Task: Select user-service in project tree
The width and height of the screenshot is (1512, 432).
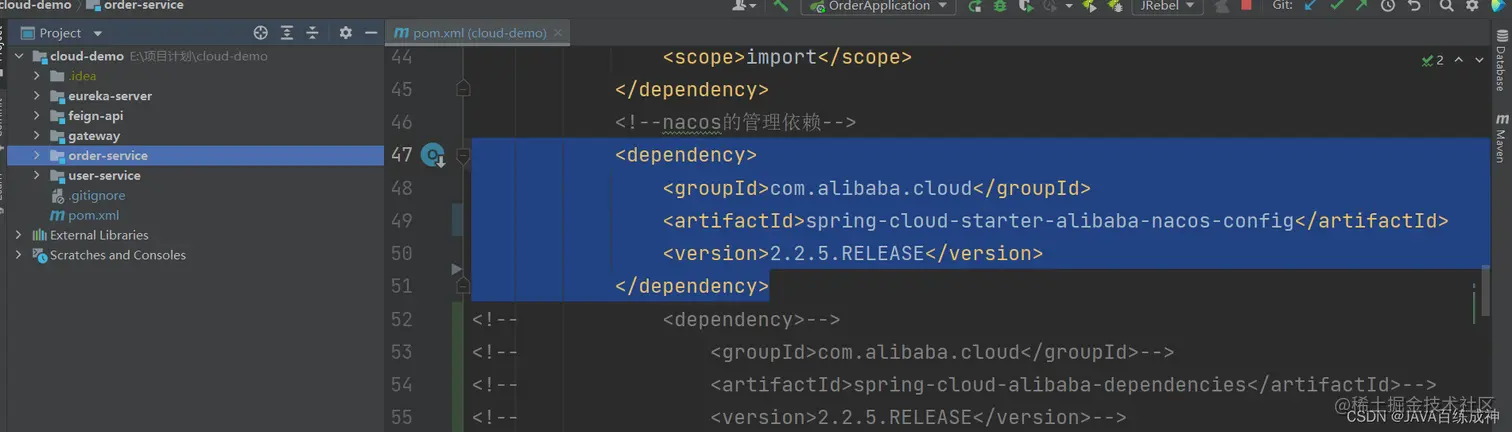Action: click(104, 176)
